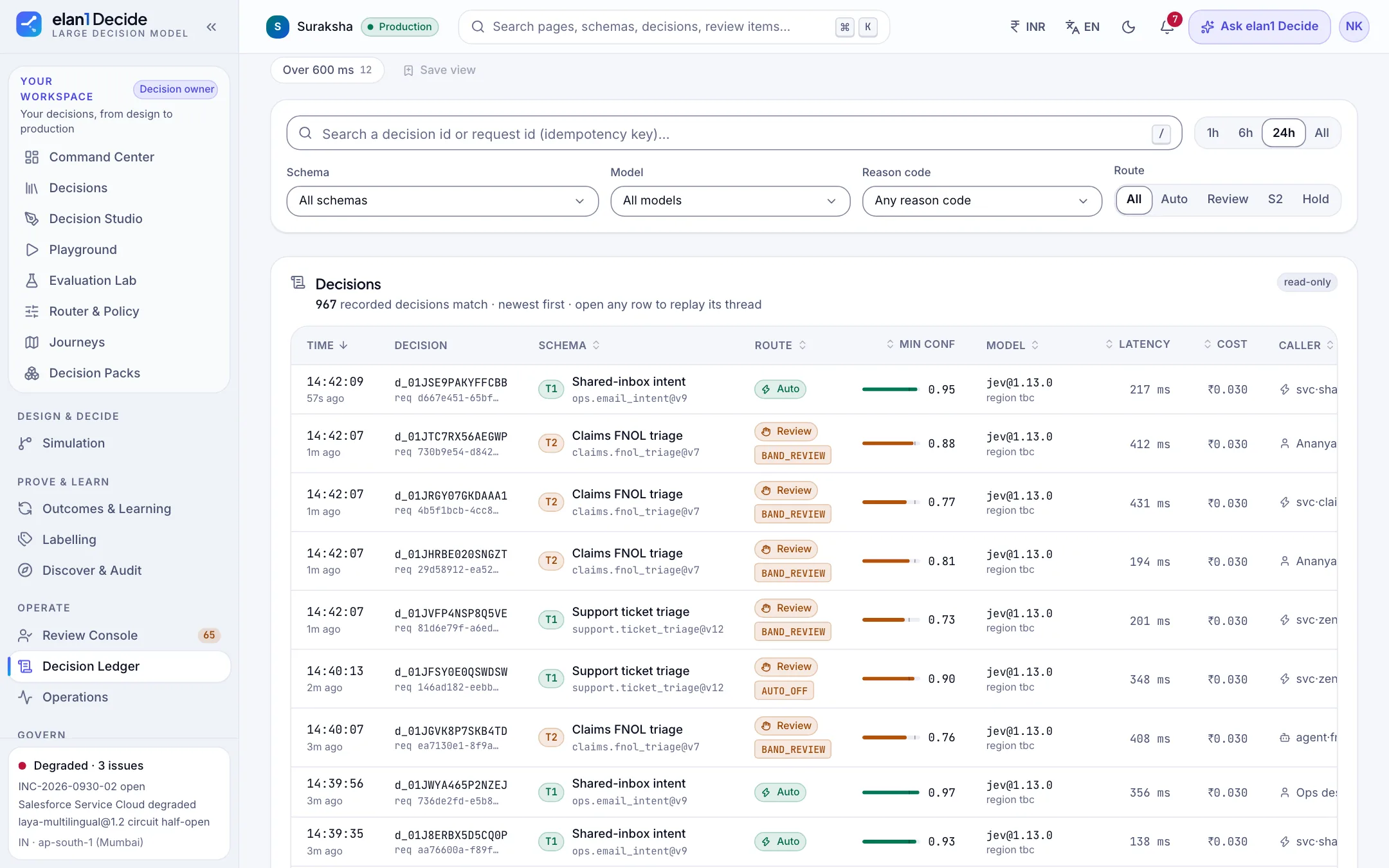The width and height of the screenshot is (1389, 868).
Task: Open Simulation under Design & Decide
Action: [120, 444]
